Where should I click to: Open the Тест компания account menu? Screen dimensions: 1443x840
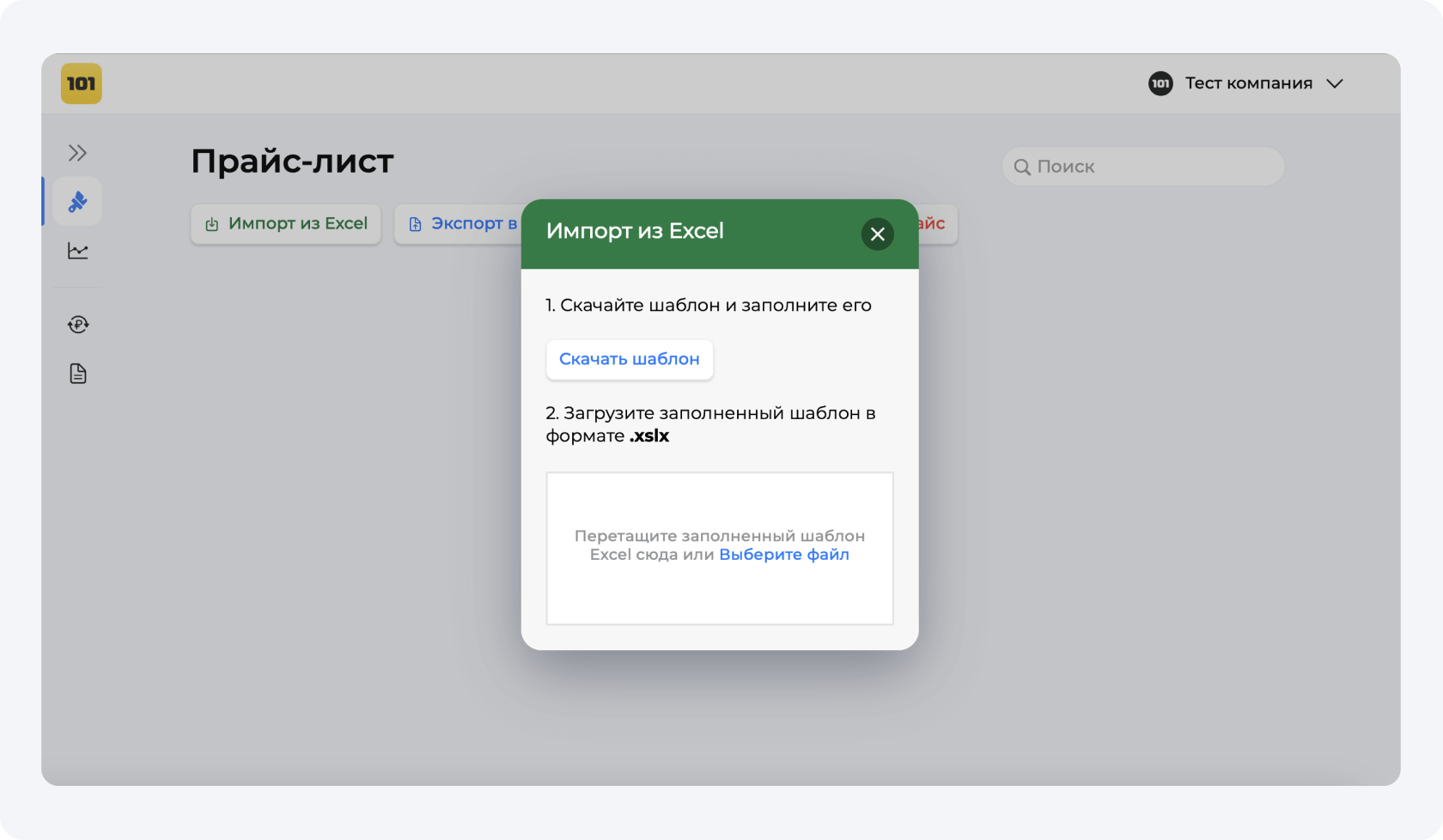click(x=1248, y=84)
